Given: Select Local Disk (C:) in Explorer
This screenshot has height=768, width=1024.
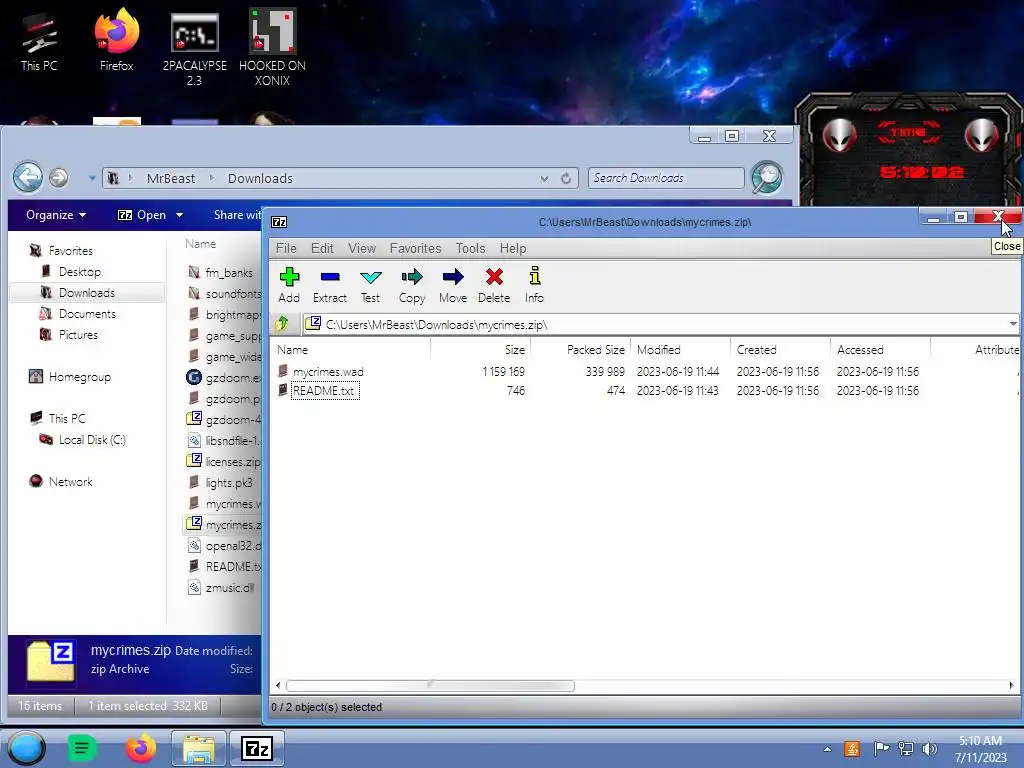Looking at the screenshot, I should coord(91,440).
